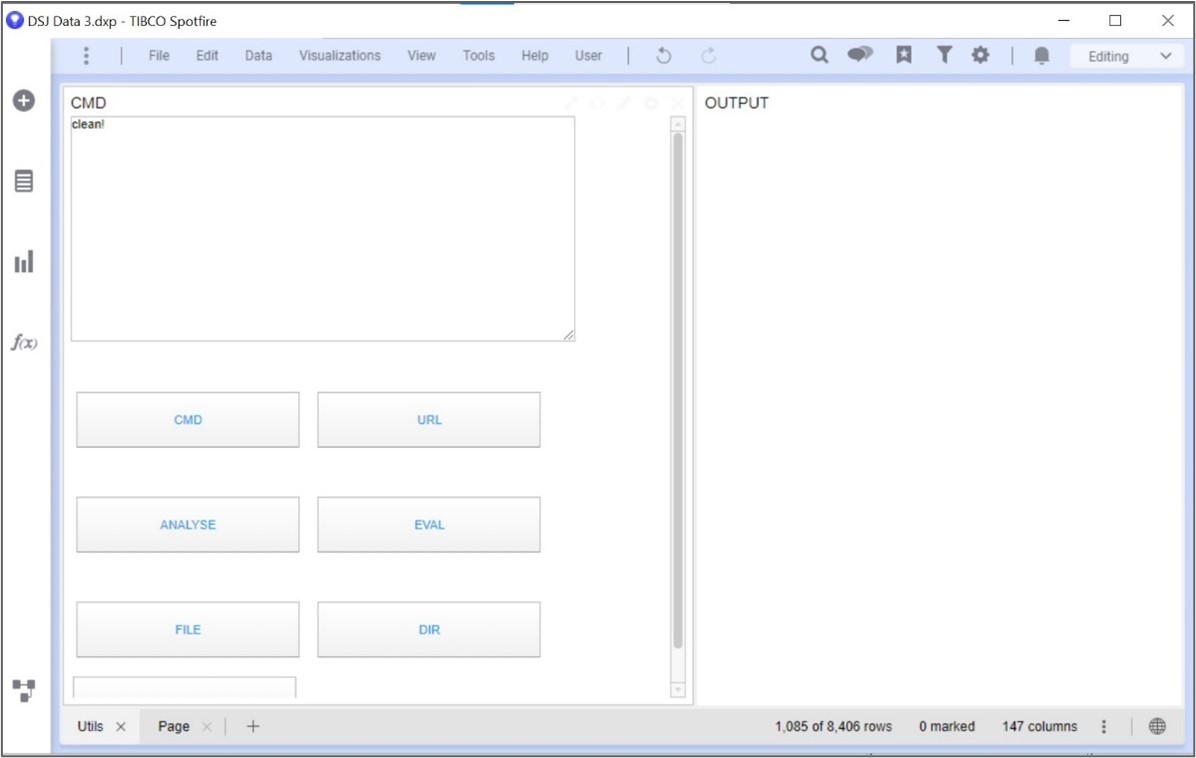Open the Data in analysis sidebar icon
Screen dimensions: 1196x758
24,181
